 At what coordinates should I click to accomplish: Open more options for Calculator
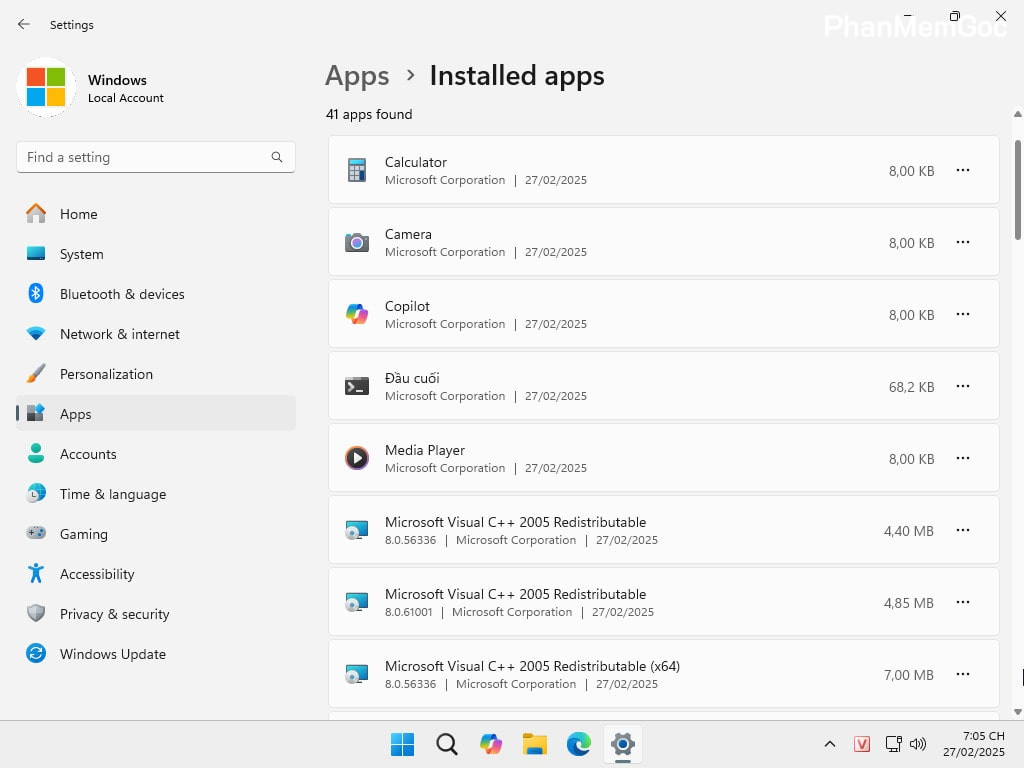(962, 170)
